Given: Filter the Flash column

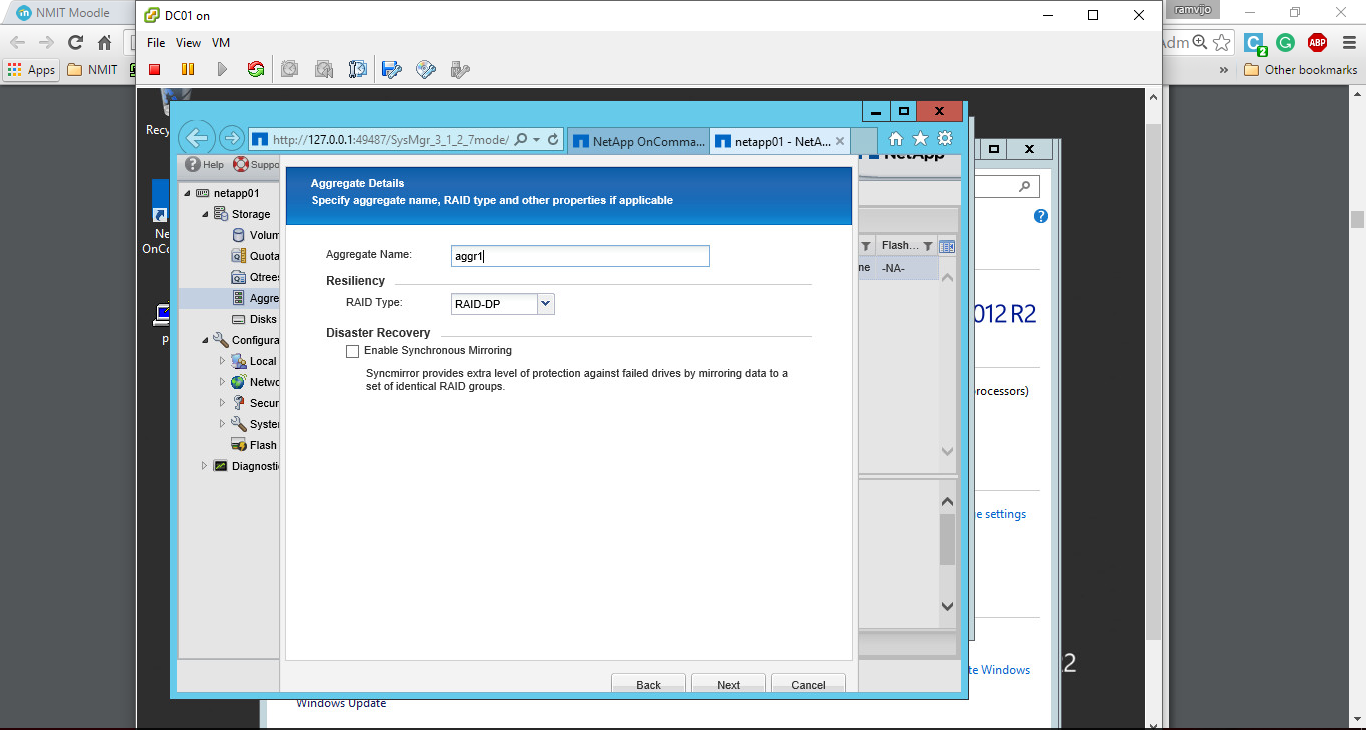Looking at the screenshot, I should pyautogui.click(x=927, y=246).
